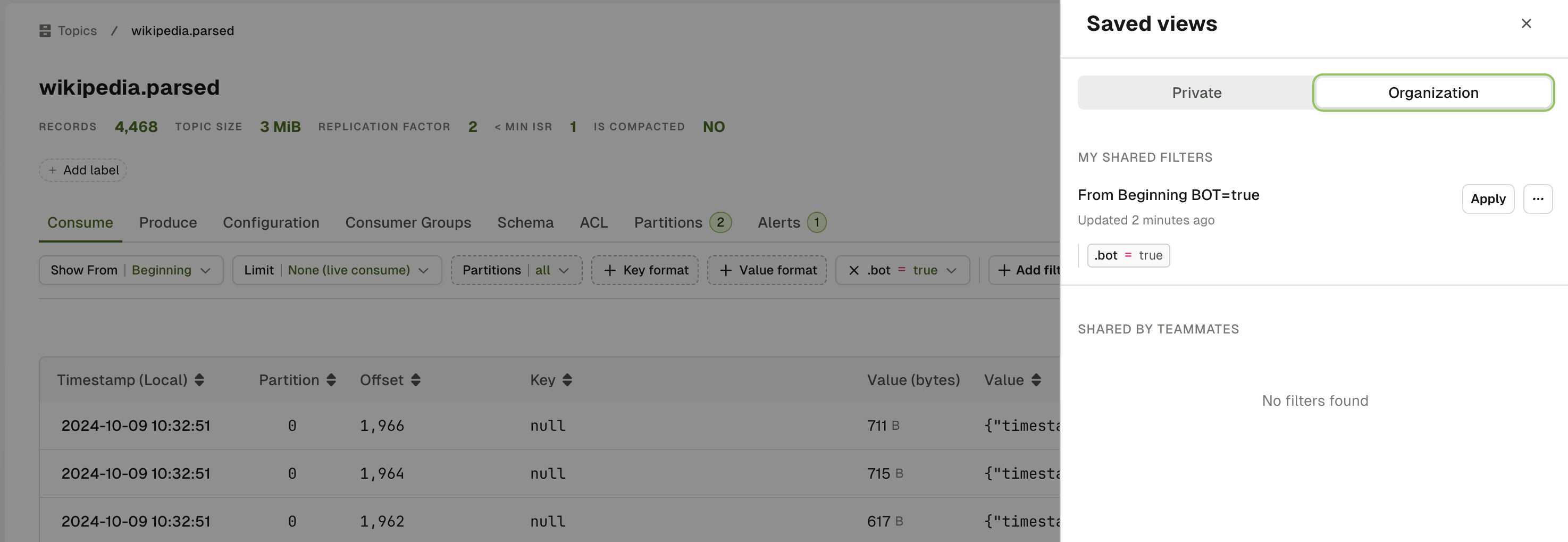This screenshot has height=542, width=1568.
Task: Open the Configuration tab
Action: tap(271, 222)
